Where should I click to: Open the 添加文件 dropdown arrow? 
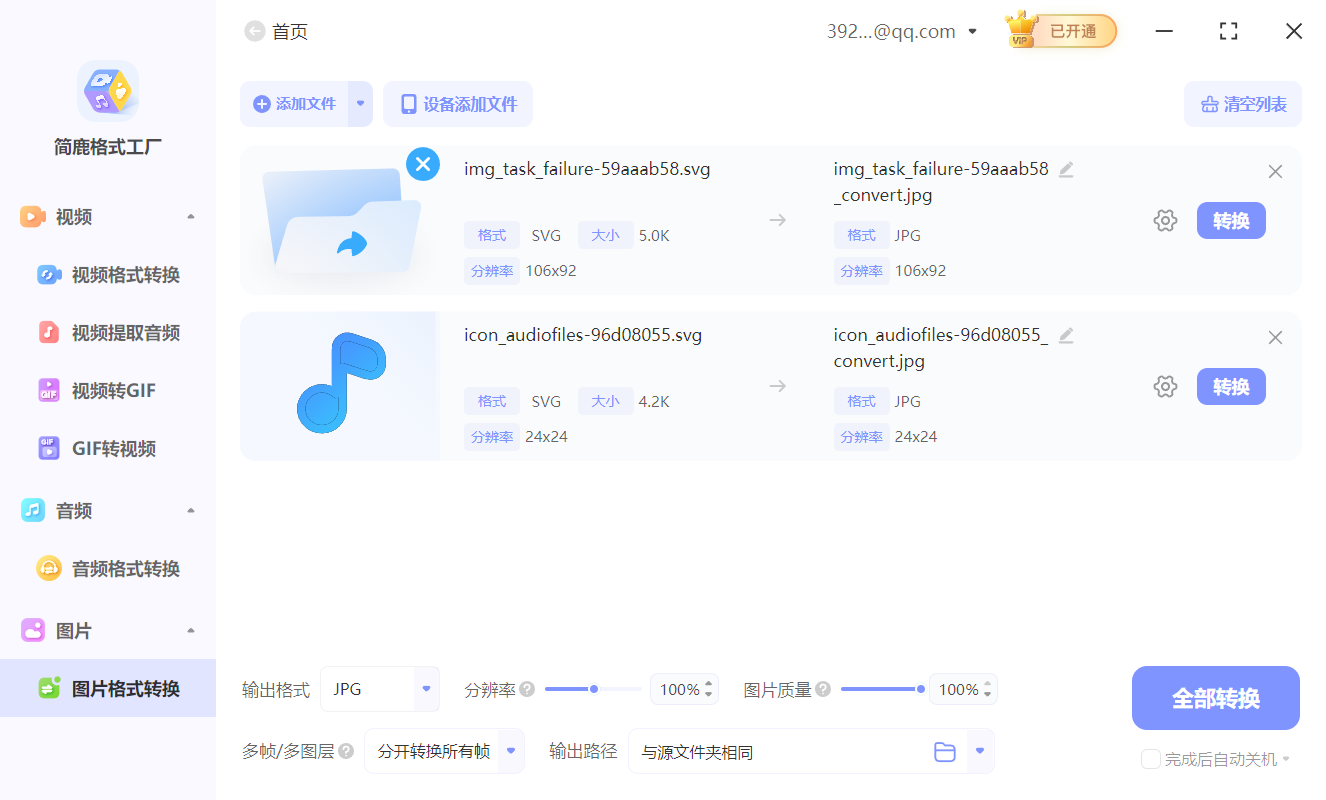(360, 104)
